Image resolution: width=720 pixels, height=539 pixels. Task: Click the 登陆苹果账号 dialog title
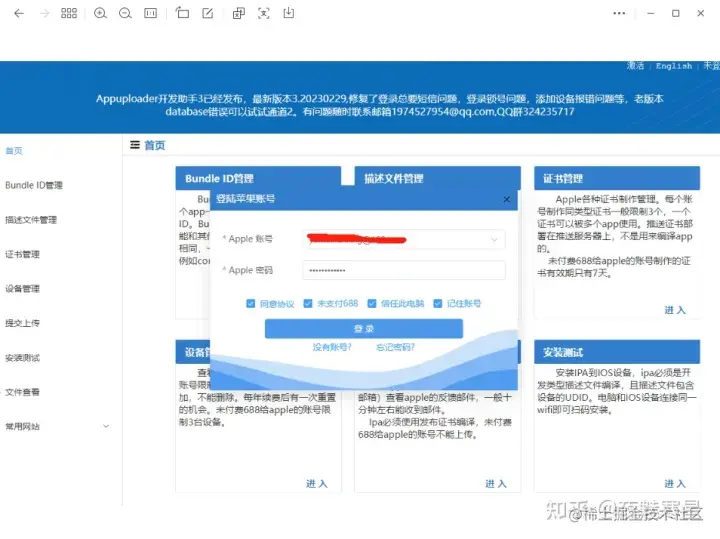tap(245, 199)
